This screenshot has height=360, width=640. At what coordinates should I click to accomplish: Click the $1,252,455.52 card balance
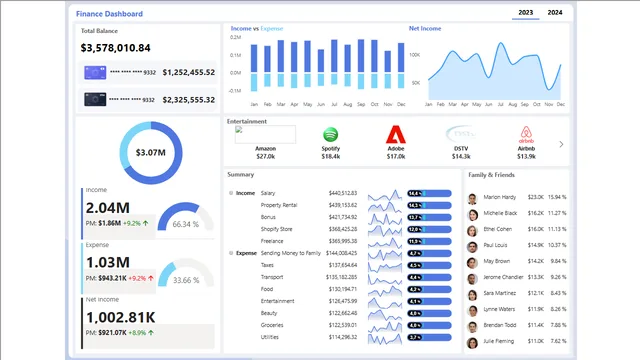(x=189, y=72)
